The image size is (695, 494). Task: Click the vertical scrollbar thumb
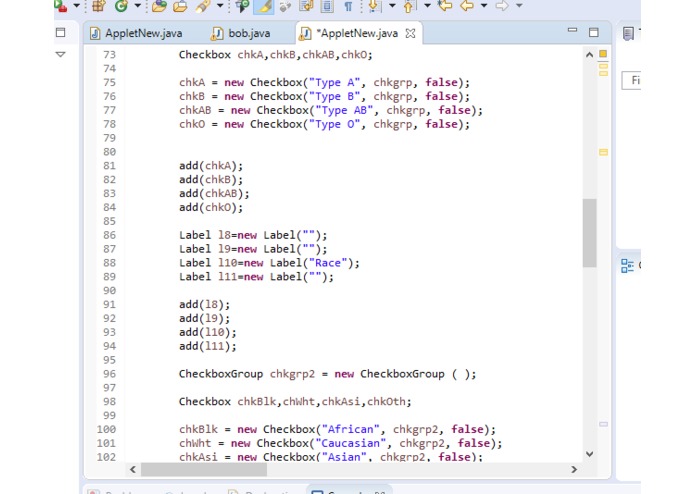[590, 233]
